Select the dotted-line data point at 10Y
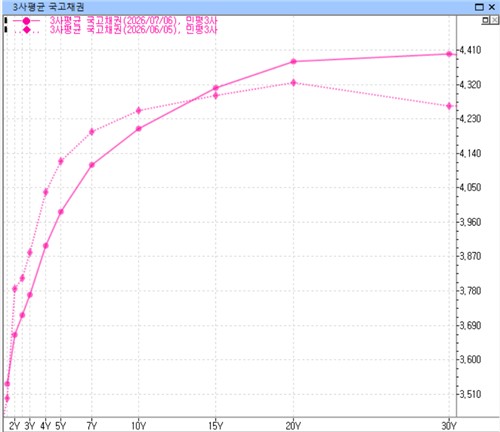This screenshot has width=500, height=432. tap(139, 111)
